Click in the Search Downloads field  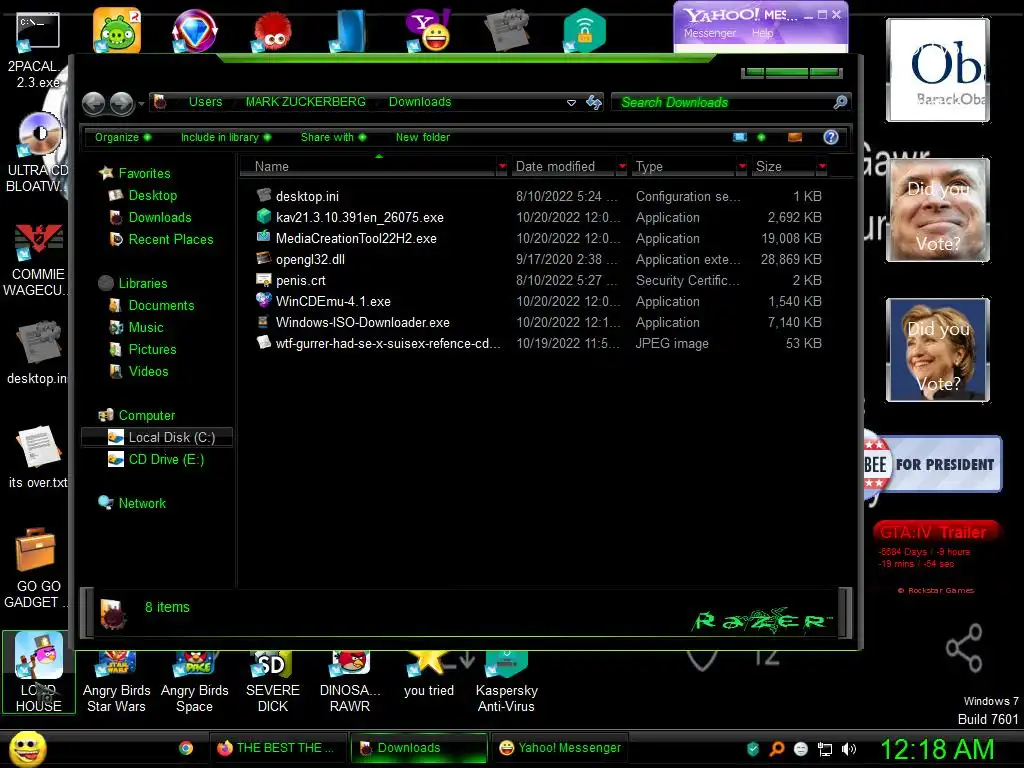(722, 102)
